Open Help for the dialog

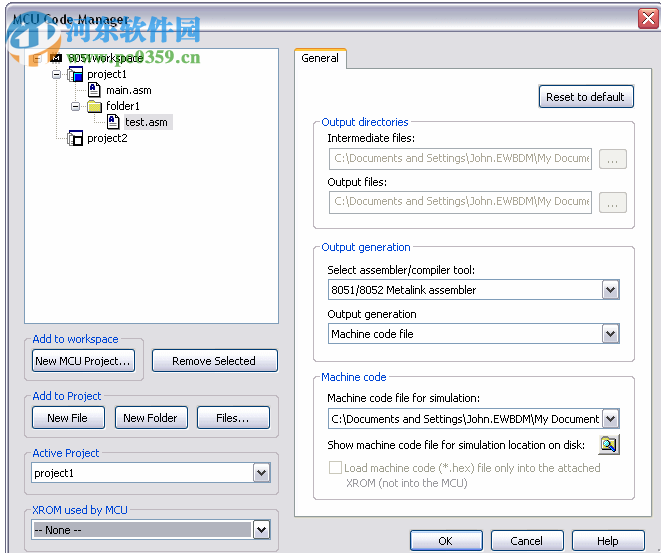608,541
